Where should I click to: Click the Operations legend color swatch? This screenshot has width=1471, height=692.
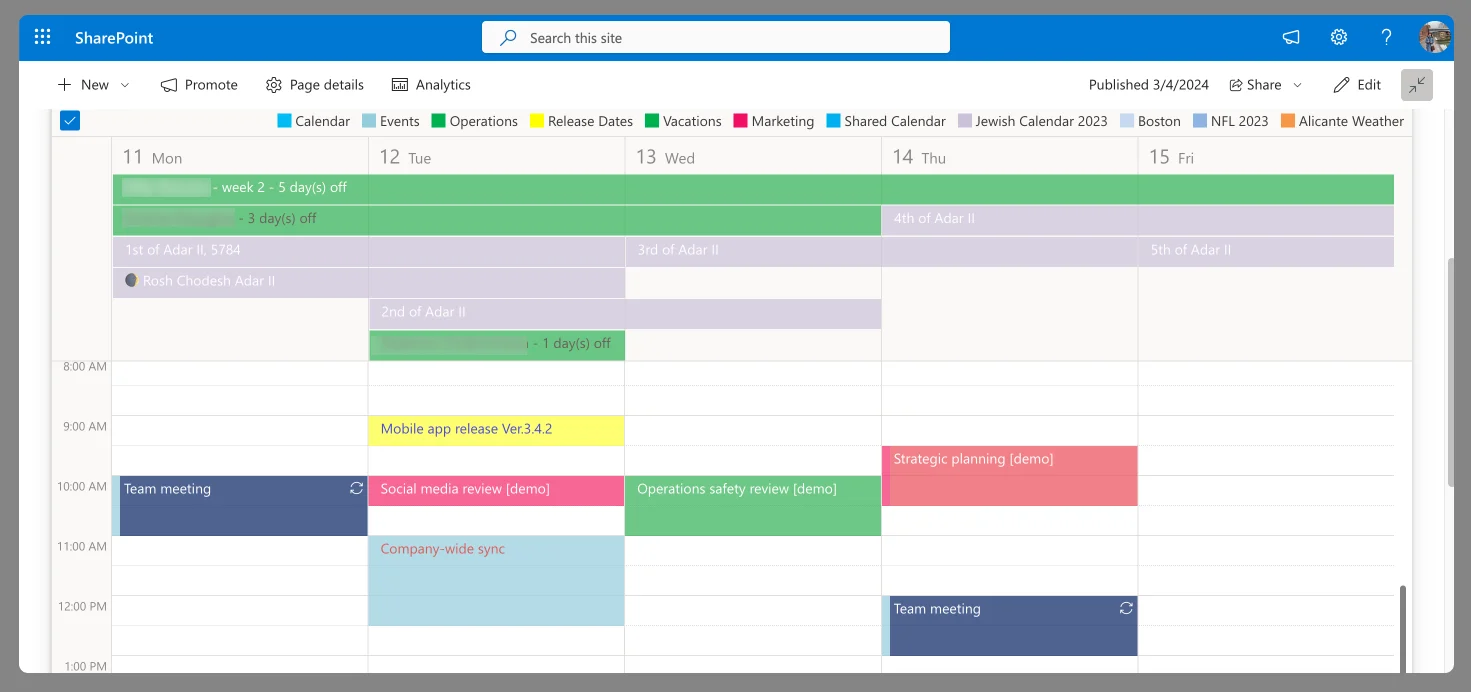438,121
